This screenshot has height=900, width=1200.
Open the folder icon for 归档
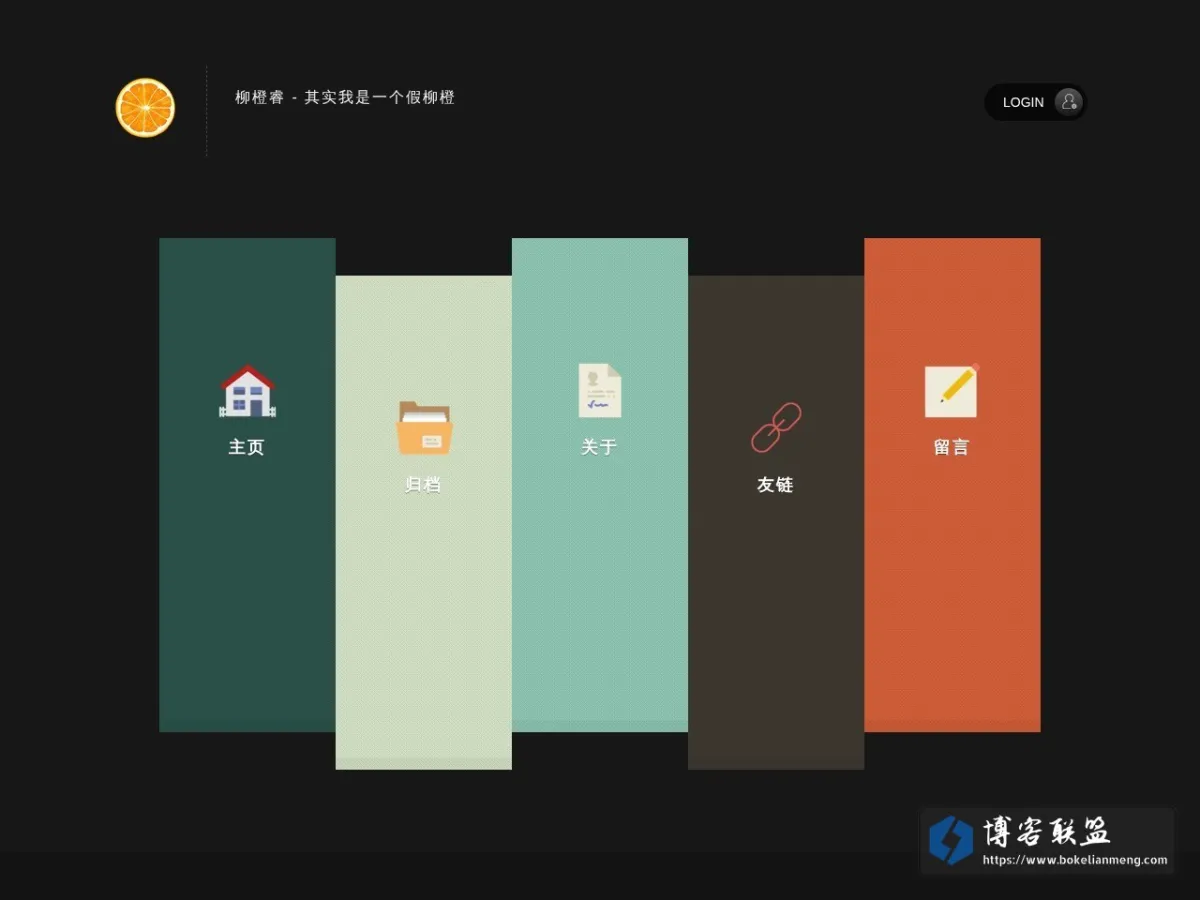click(x=424, y=428)
